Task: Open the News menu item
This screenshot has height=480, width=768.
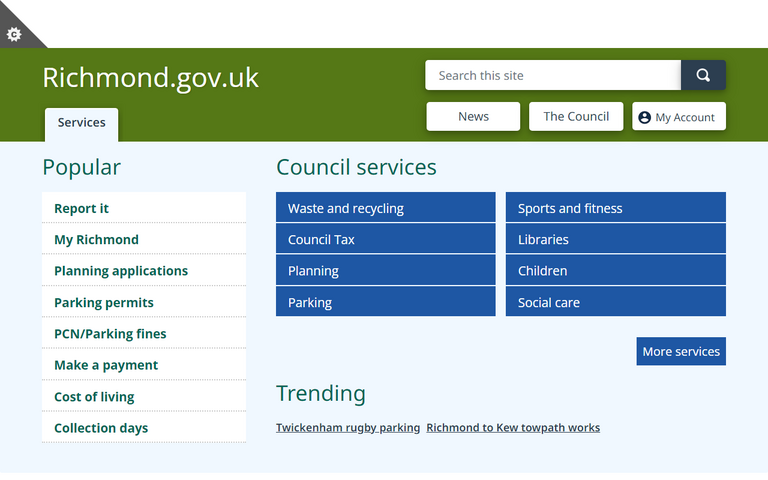Action: click(473, 116)
